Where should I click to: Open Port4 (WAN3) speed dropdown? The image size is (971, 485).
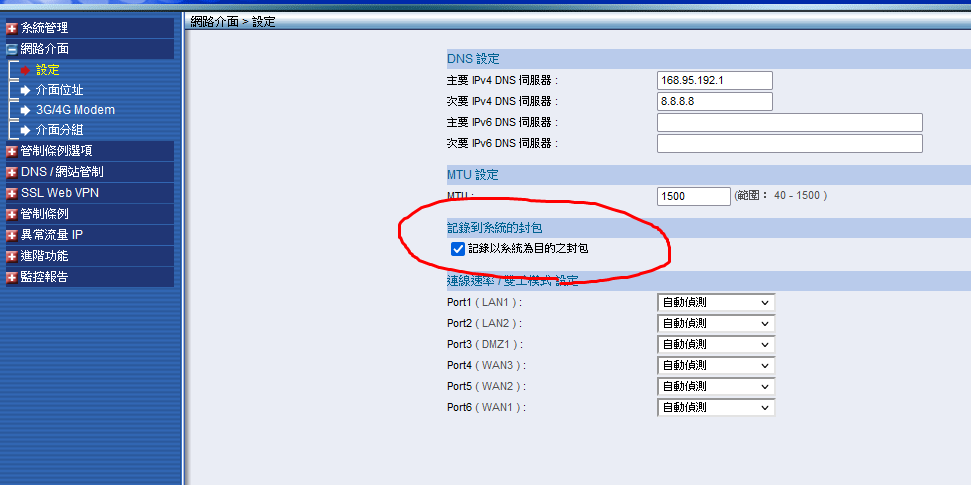coord(715,365)
